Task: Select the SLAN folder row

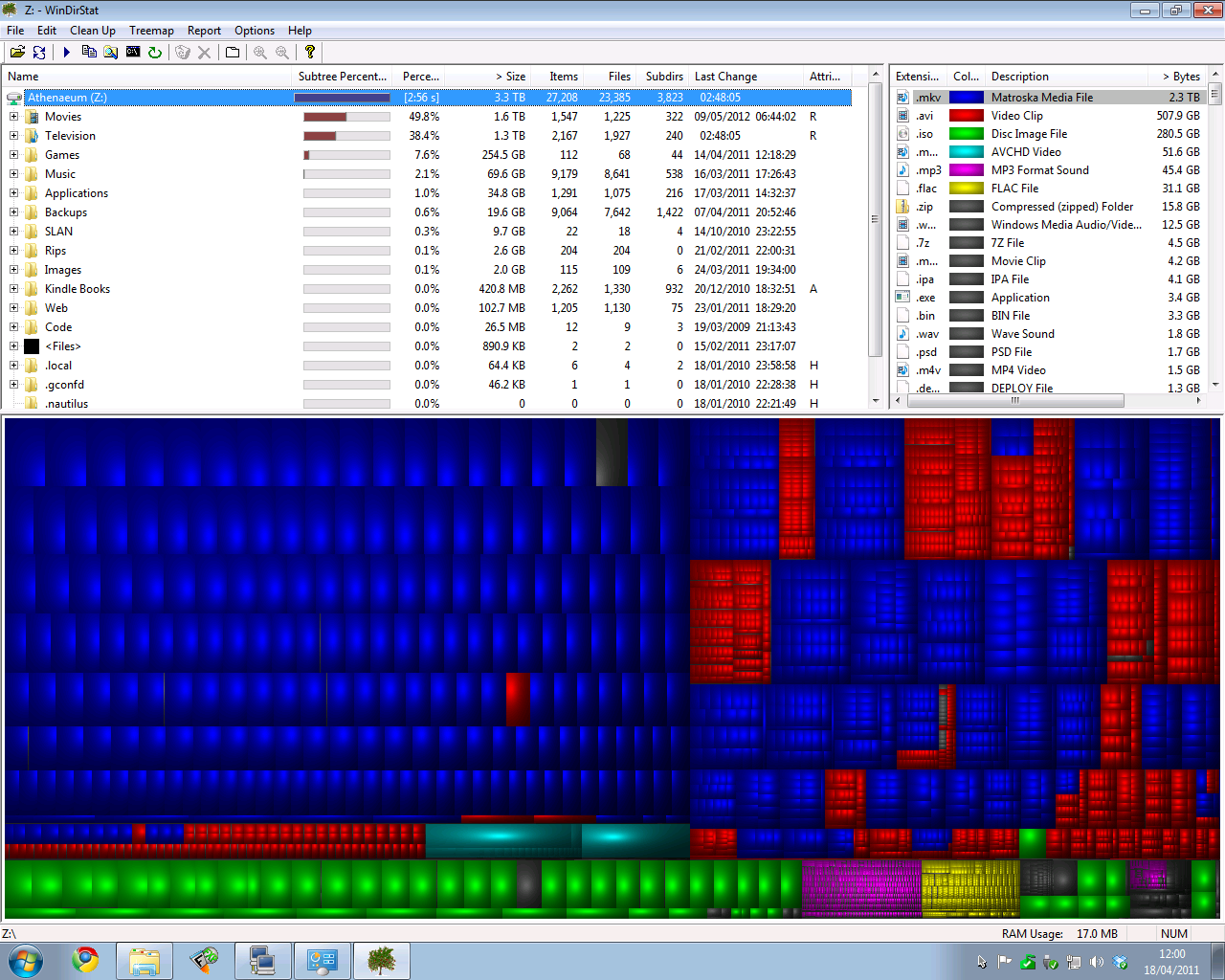Action: (428, 232)
